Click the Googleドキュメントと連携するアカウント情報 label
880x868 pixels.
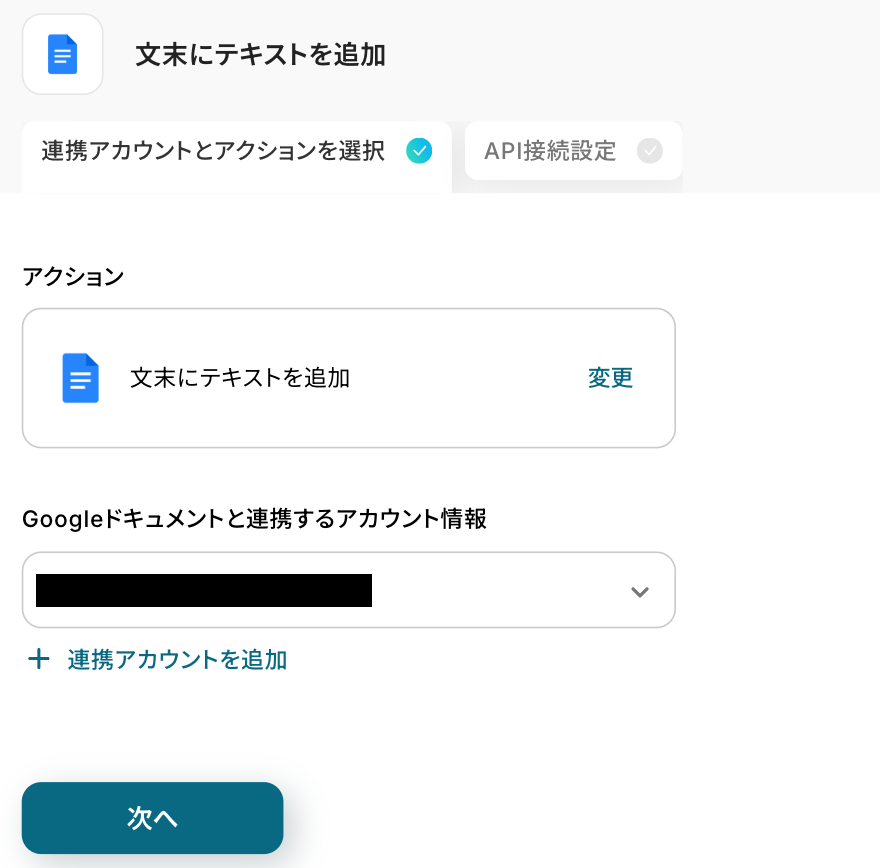pos(254,519)
